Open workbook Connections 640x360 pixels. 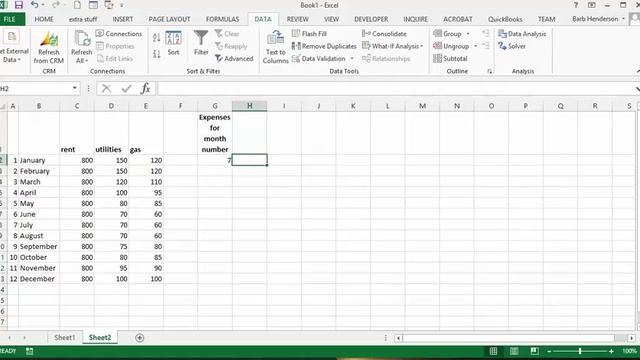pos(119,33)
